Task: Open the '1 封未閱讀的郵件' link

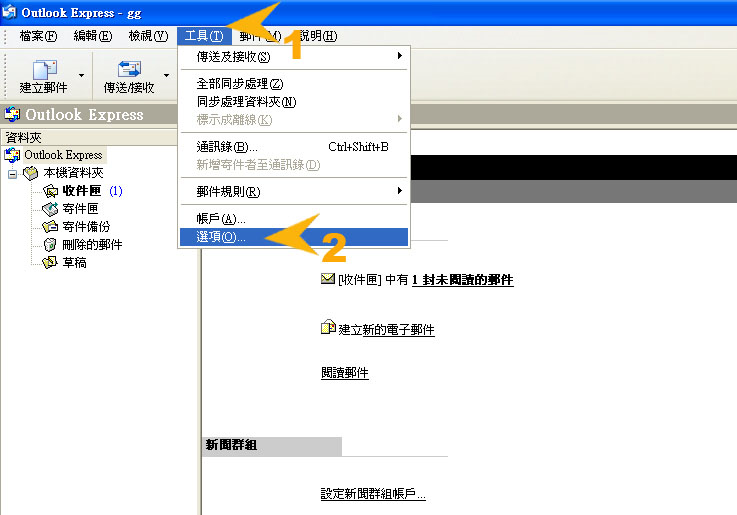Action: pyautogui.click(x=463, y=280)
